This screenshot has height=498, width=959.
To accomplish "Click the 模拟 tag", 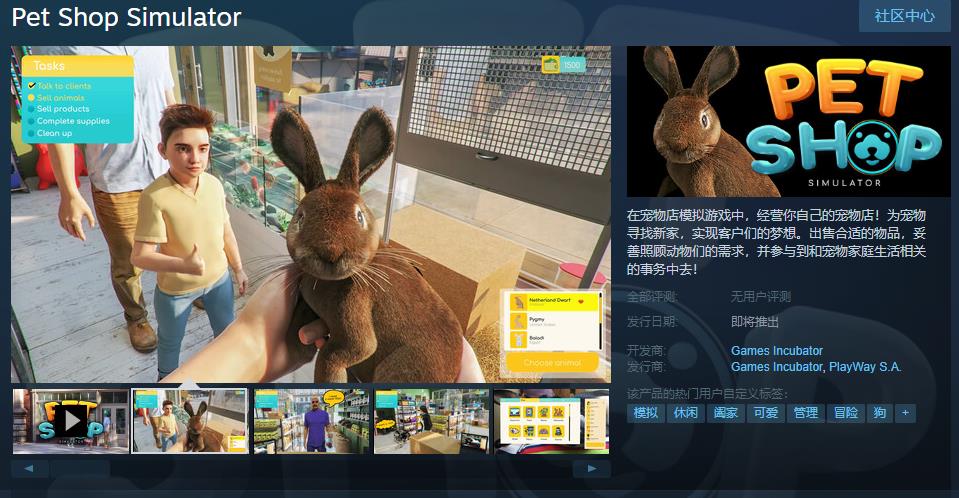I will (x=646, y=413).
